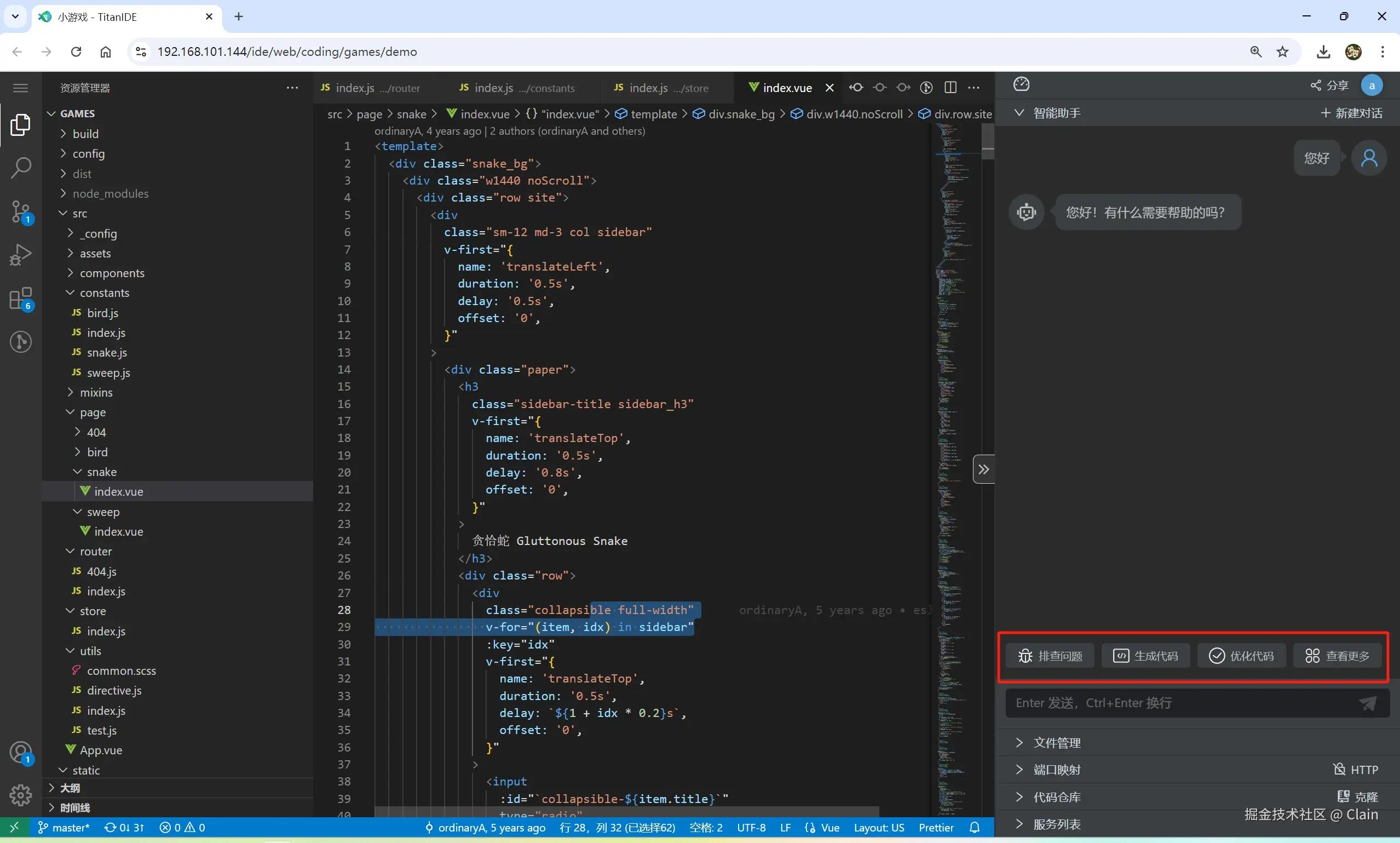The height and width of the screenshot is (843, 1400).
Task: Close the index.vue editor tab
Action: tap(829, 88)
